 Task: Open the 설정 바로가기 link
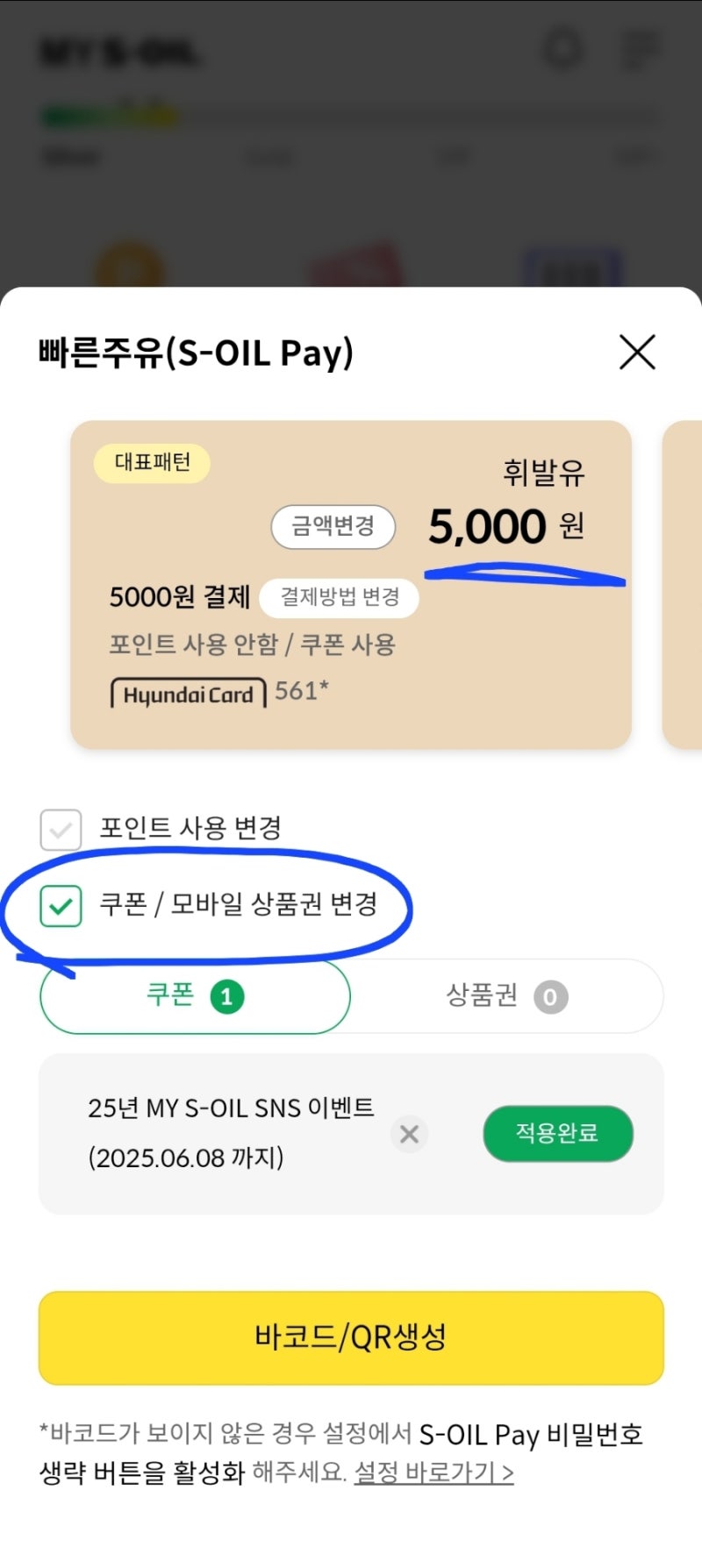[433, 1472]
